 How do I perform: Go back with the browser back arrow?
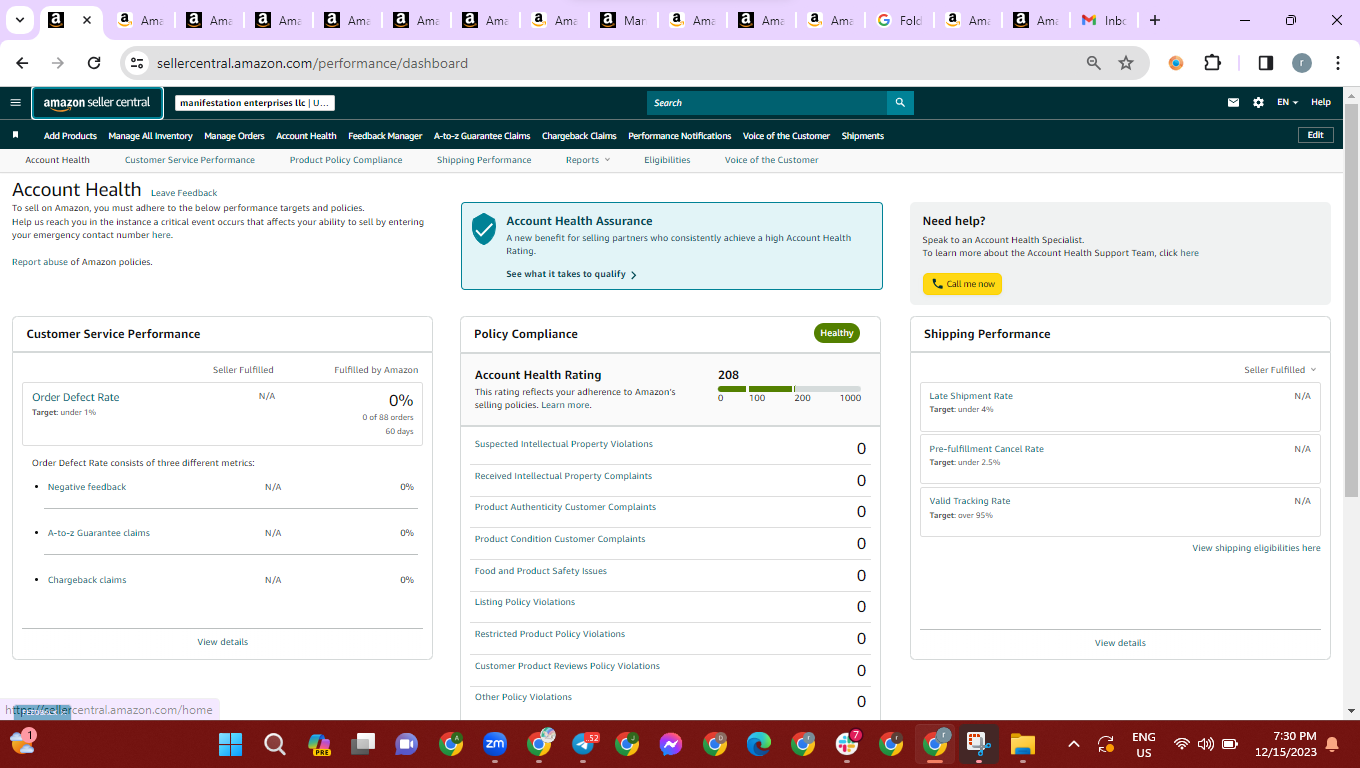tap(23, 63)
